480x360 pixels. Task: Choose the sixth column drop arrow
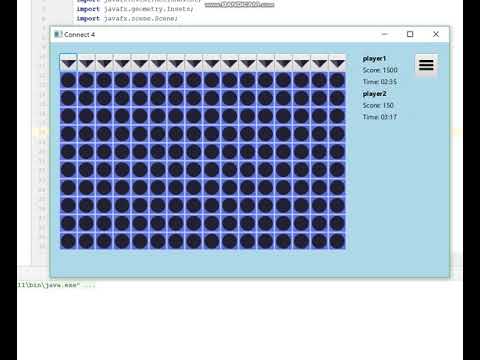[x=158, y=63]
